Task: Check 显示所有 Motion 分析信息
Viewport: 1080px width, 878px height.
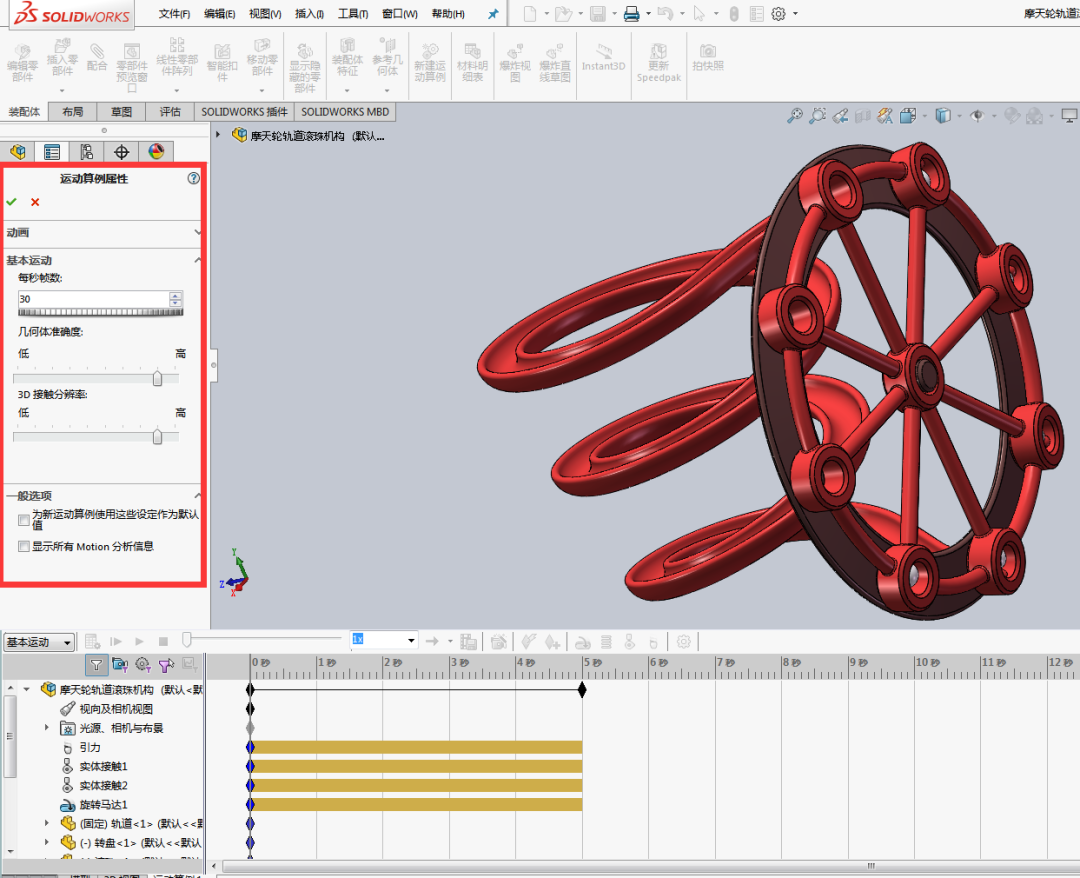Action: (23, 545)
